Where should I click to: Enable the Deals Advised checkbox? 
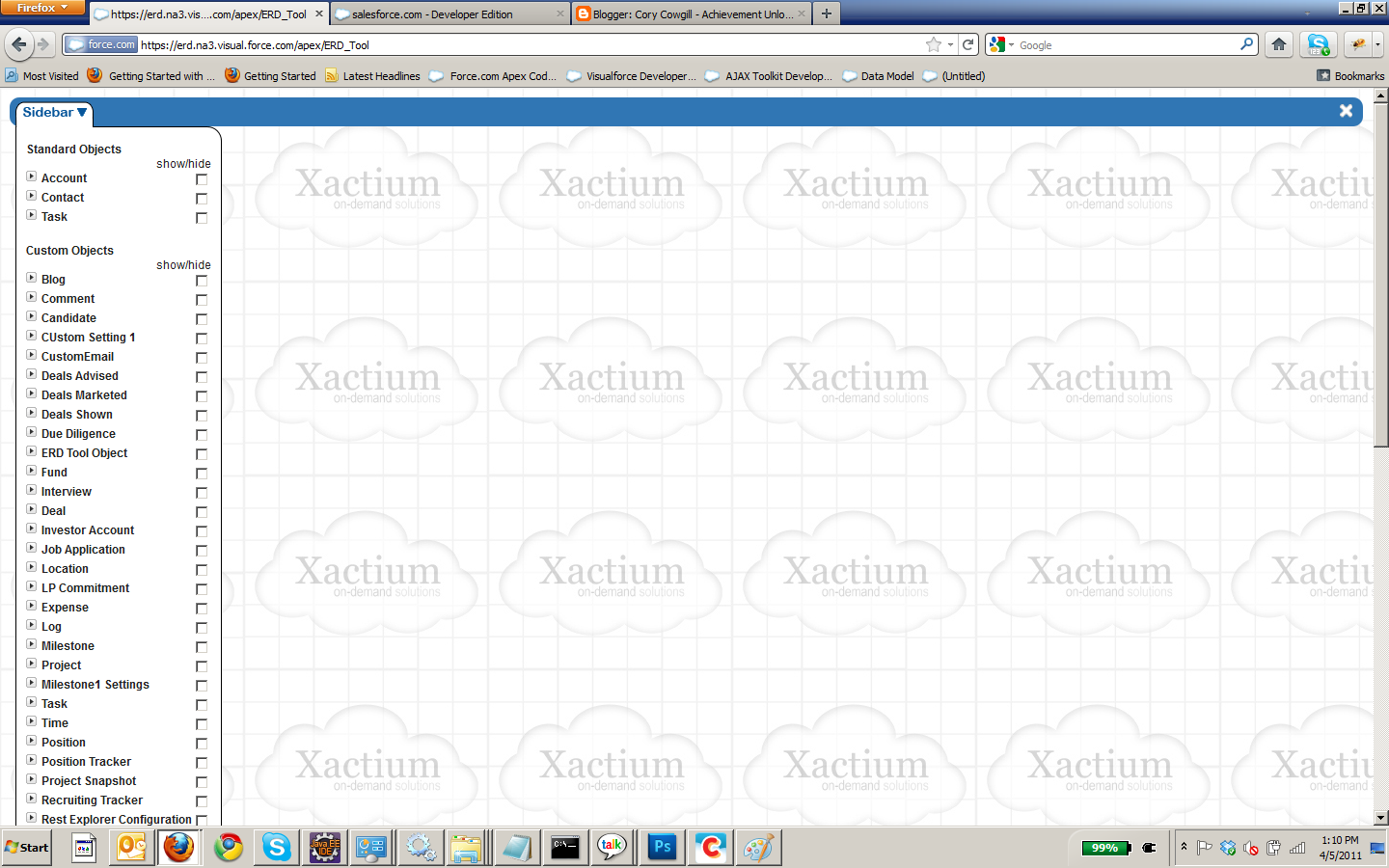click(202, 377)
